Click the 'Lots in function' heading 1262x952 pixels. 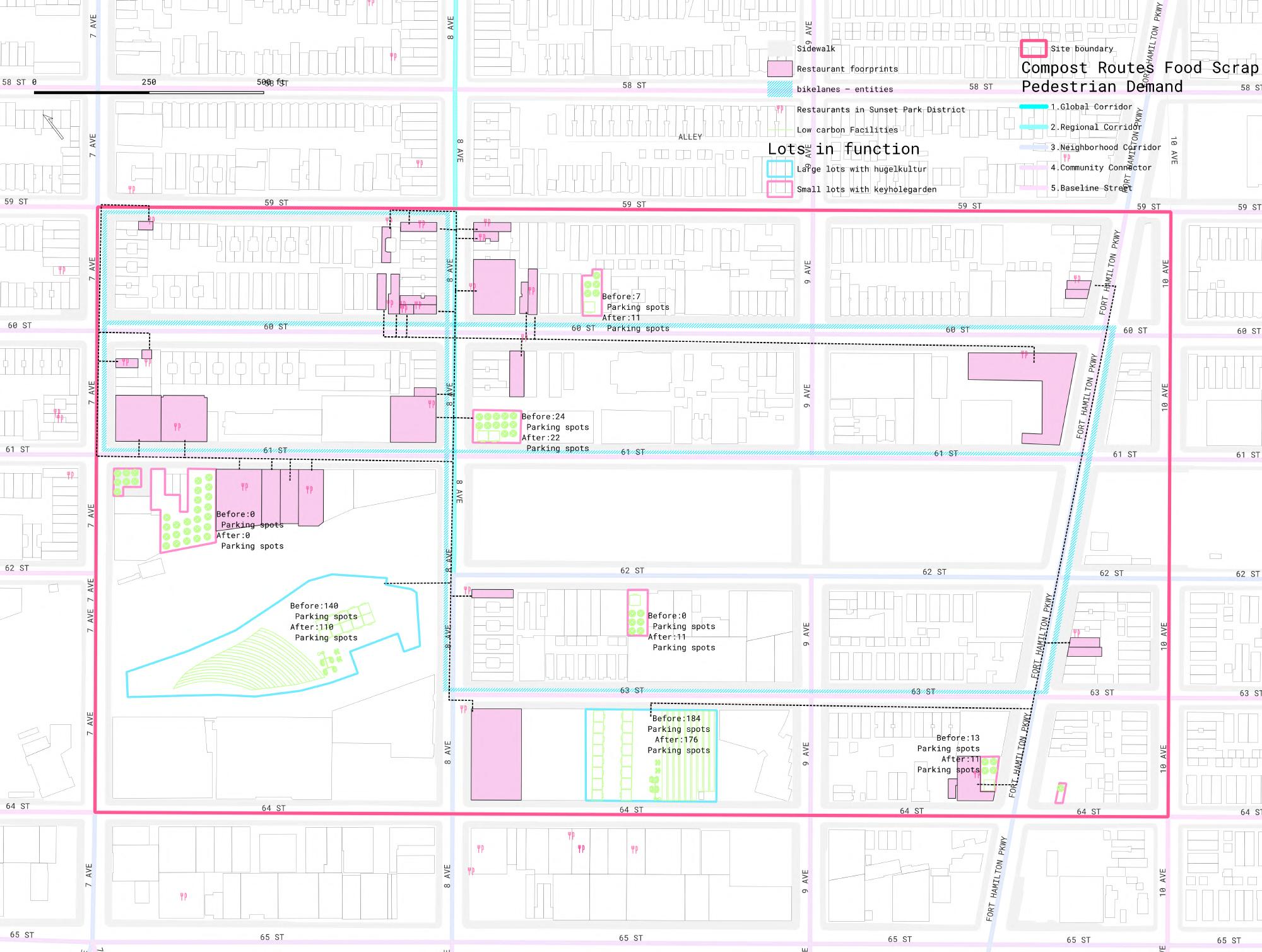[x=844, y=149]
